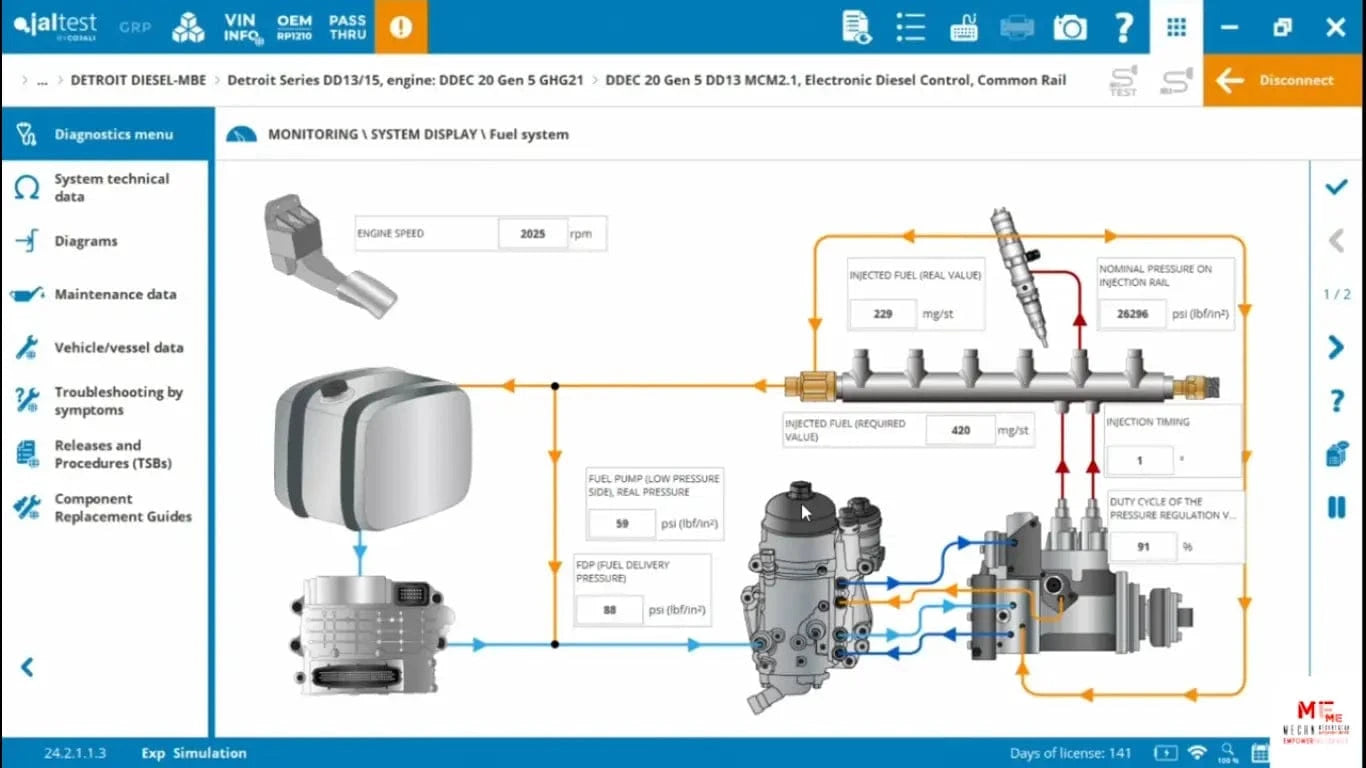This screenshot has width=1366, height=768.
Task: Click the battery status icon
Action: pos(1165,752)
